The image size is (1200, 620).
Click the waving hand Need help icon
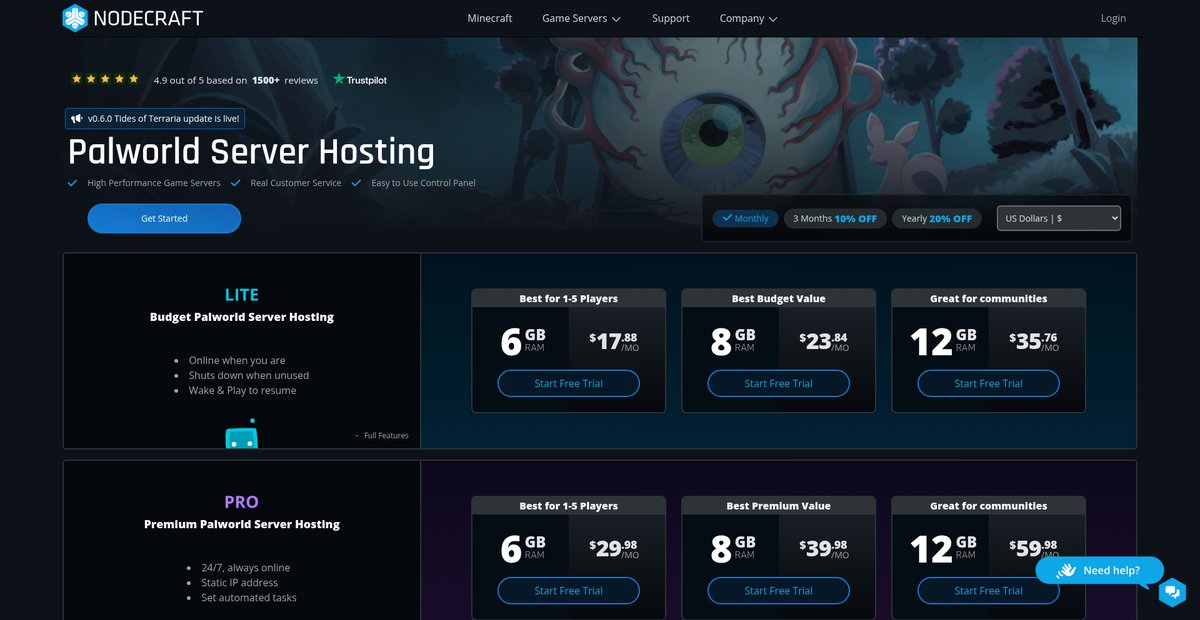1066,570
